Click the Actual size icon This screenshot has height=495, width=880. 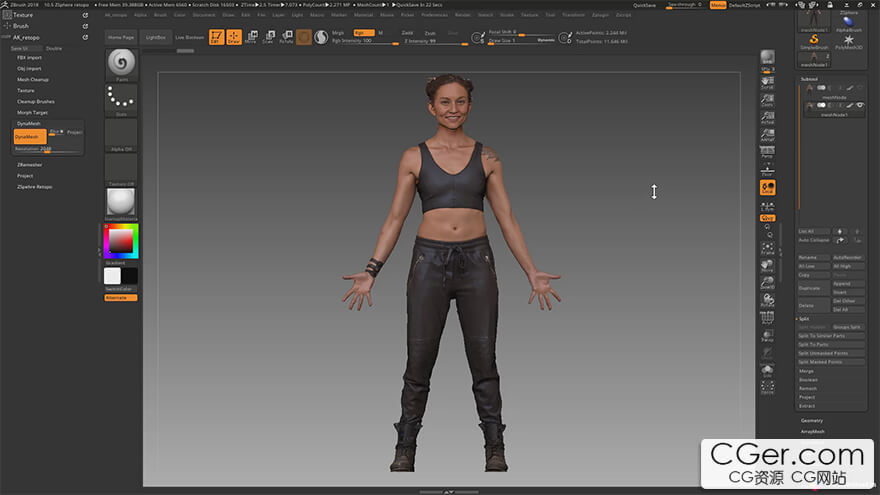pyautogui.click(x=767, y=117)
